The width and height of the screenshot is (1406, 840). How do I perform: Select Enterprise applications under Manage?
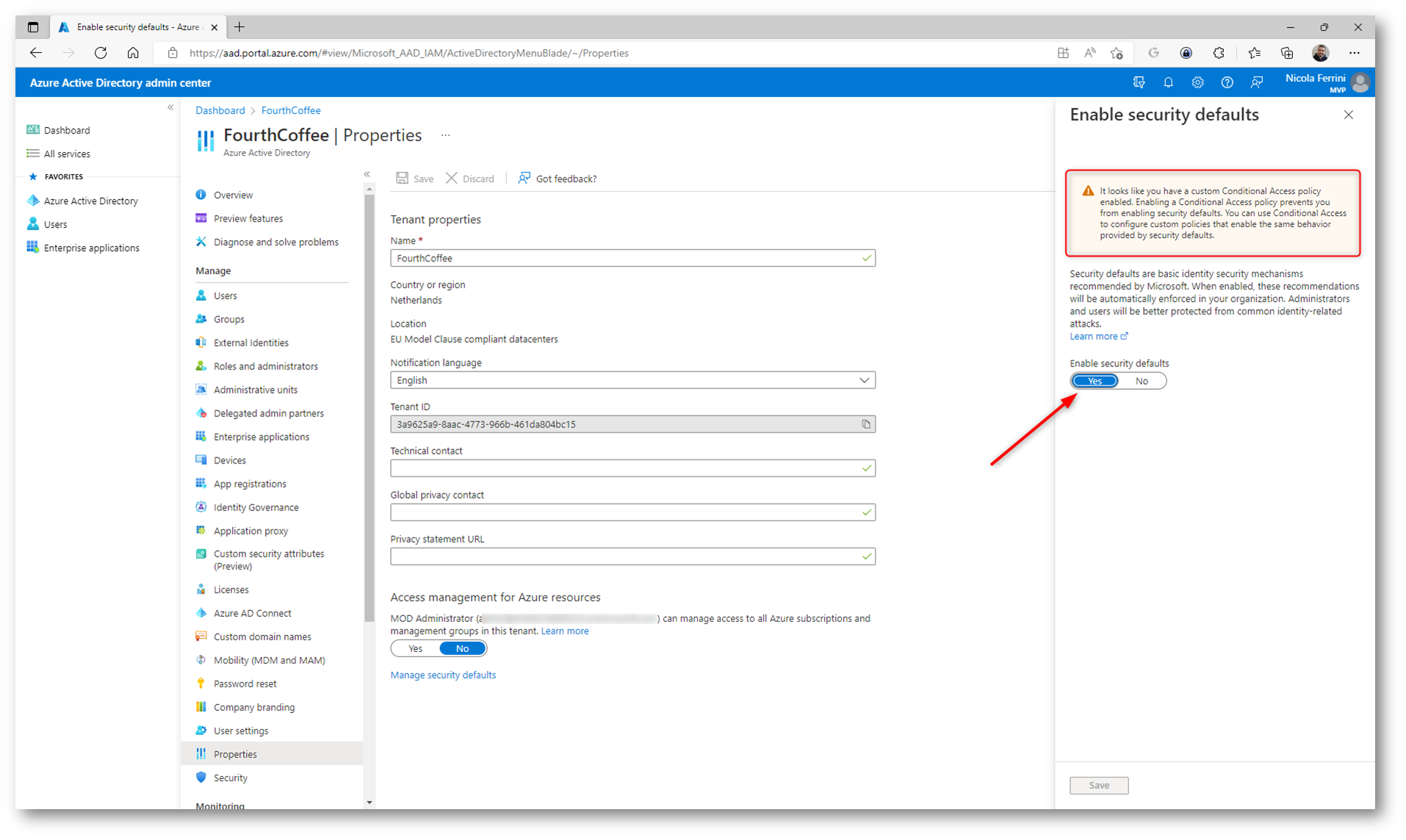(x=261, y=437)
